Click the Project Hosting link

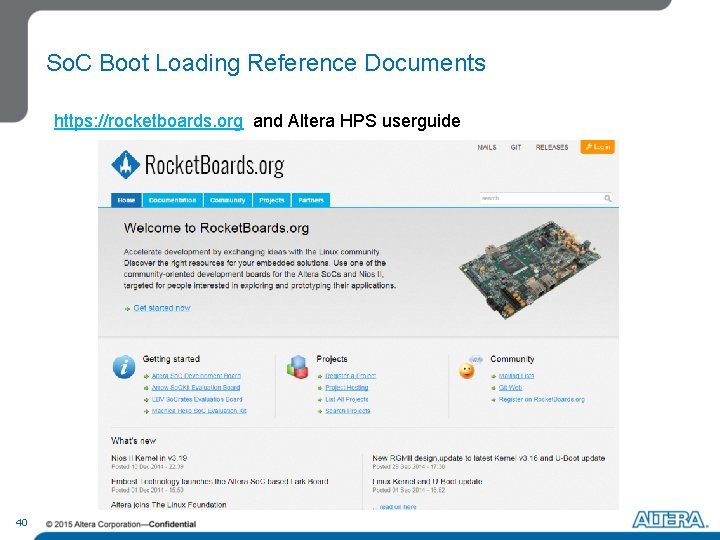tap(347, 388)
